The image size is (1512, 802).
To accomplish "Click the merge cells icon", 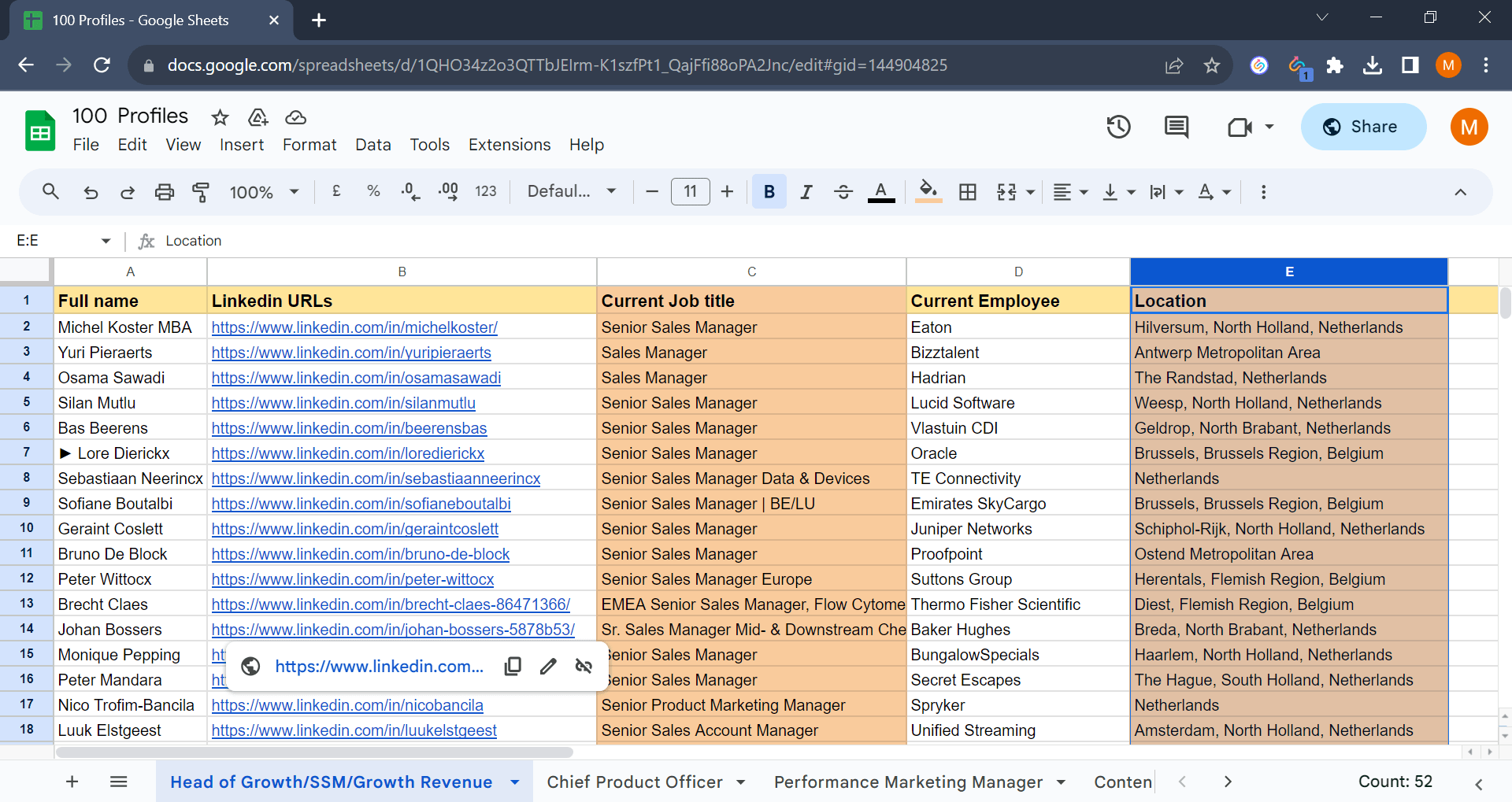I will [1006, 191].
